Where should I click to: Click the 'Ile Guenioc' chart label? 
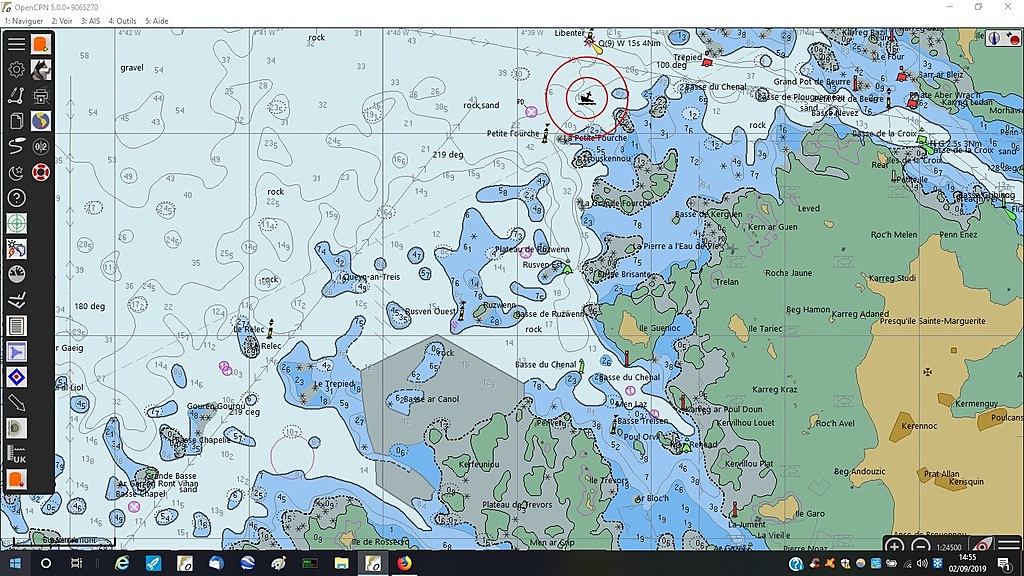click(660, 328)
